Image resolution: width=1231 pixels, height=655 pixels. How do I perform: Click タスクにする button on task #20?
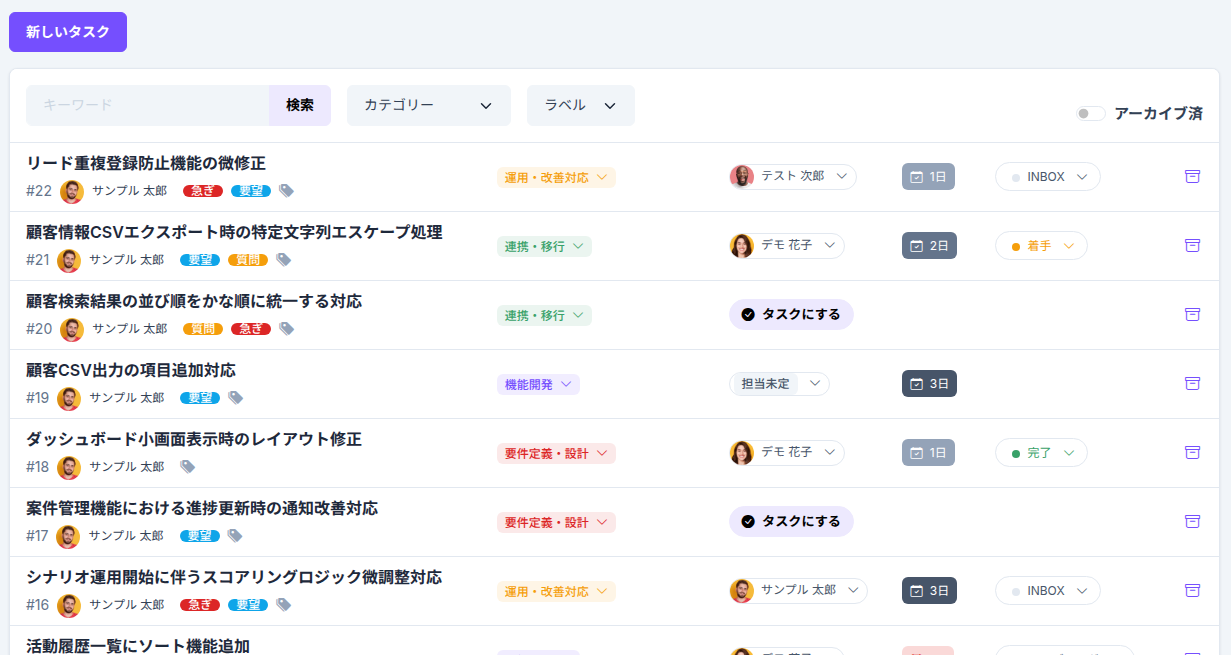791,314
